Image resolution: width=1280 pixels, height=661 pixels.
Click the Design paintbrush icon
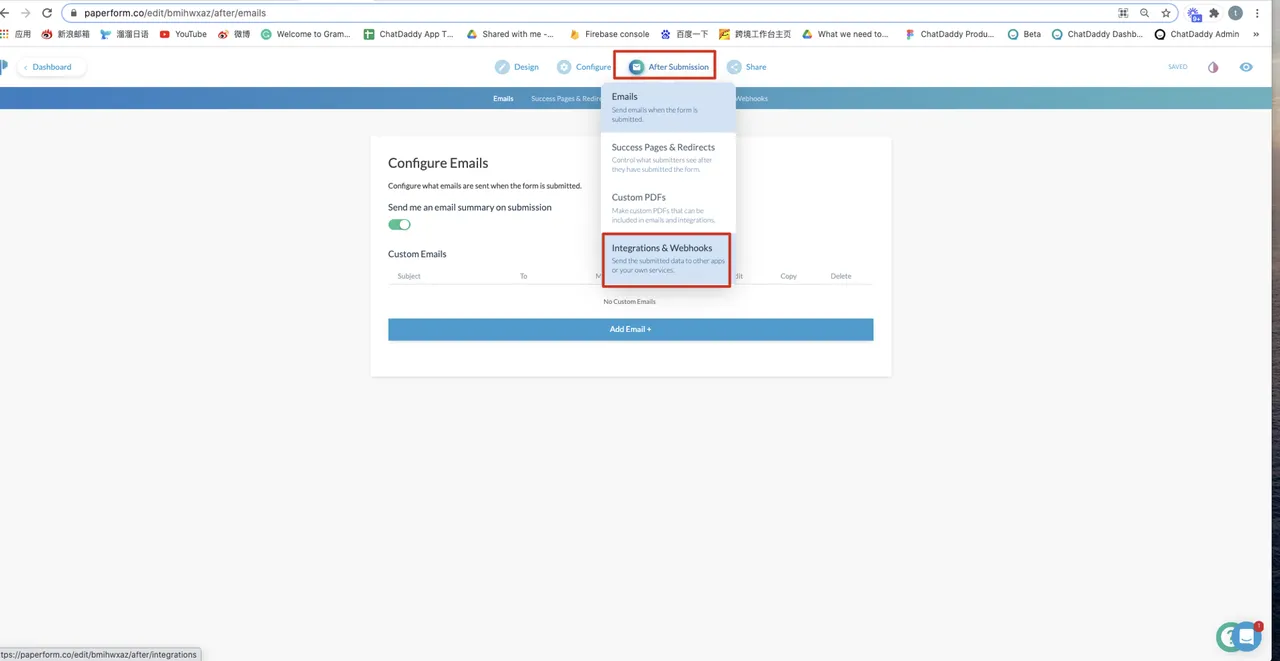[x=502, y=67]
